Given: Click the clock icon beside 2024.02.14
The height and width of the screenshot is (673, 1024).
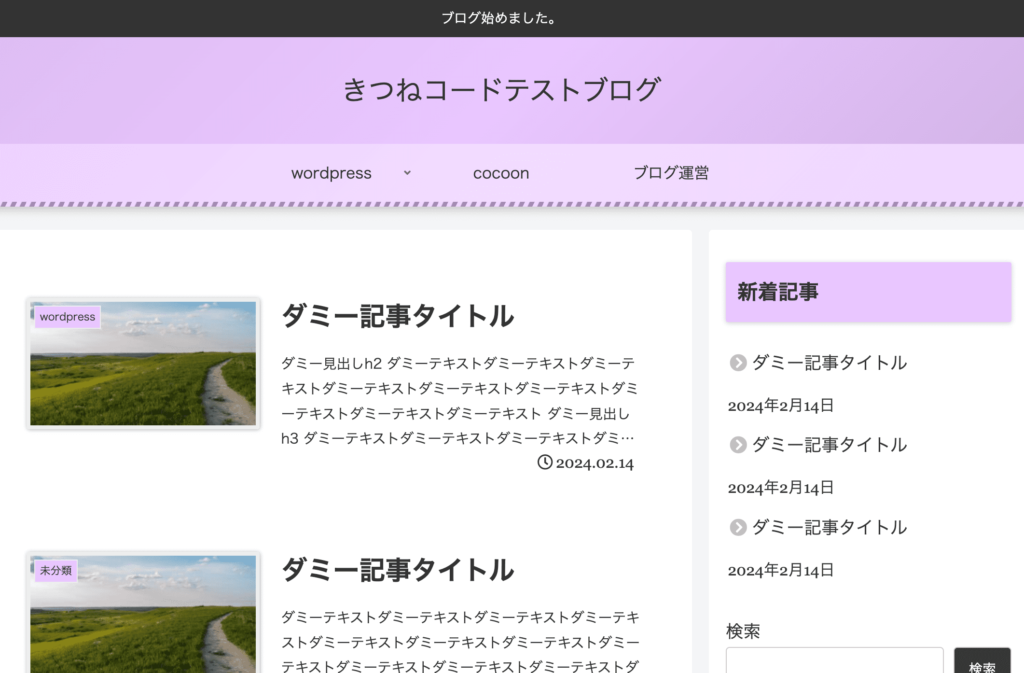Looking at the screenshot, I should click(x=545, y=462).
